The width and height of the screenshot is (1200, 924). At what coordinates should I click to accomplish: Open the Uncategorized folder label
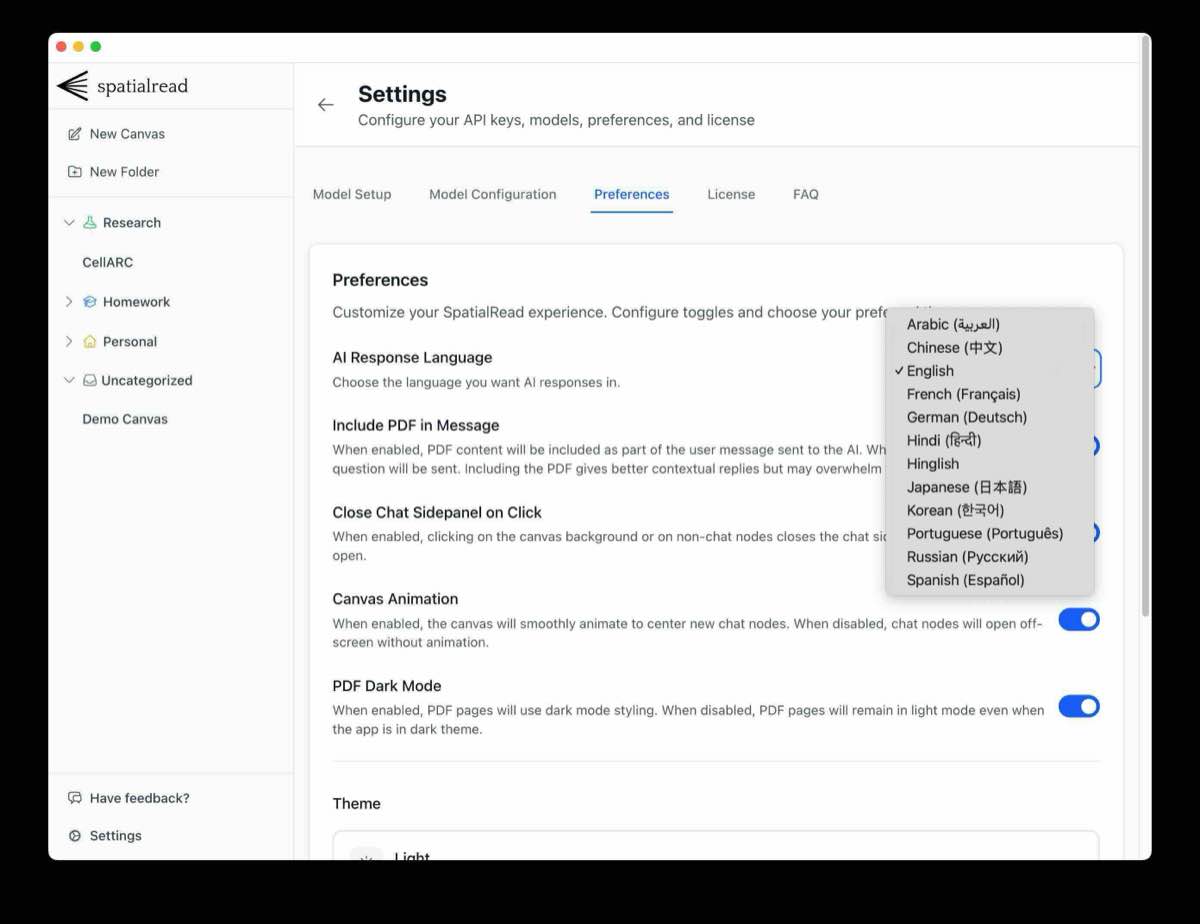tap(147, 381)
